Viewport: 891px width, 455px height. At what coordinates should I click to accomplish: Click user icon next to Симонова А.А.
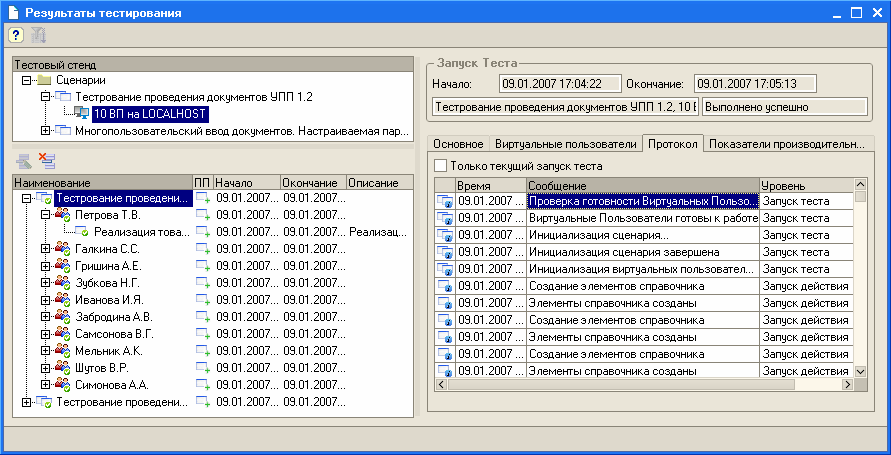63,385
